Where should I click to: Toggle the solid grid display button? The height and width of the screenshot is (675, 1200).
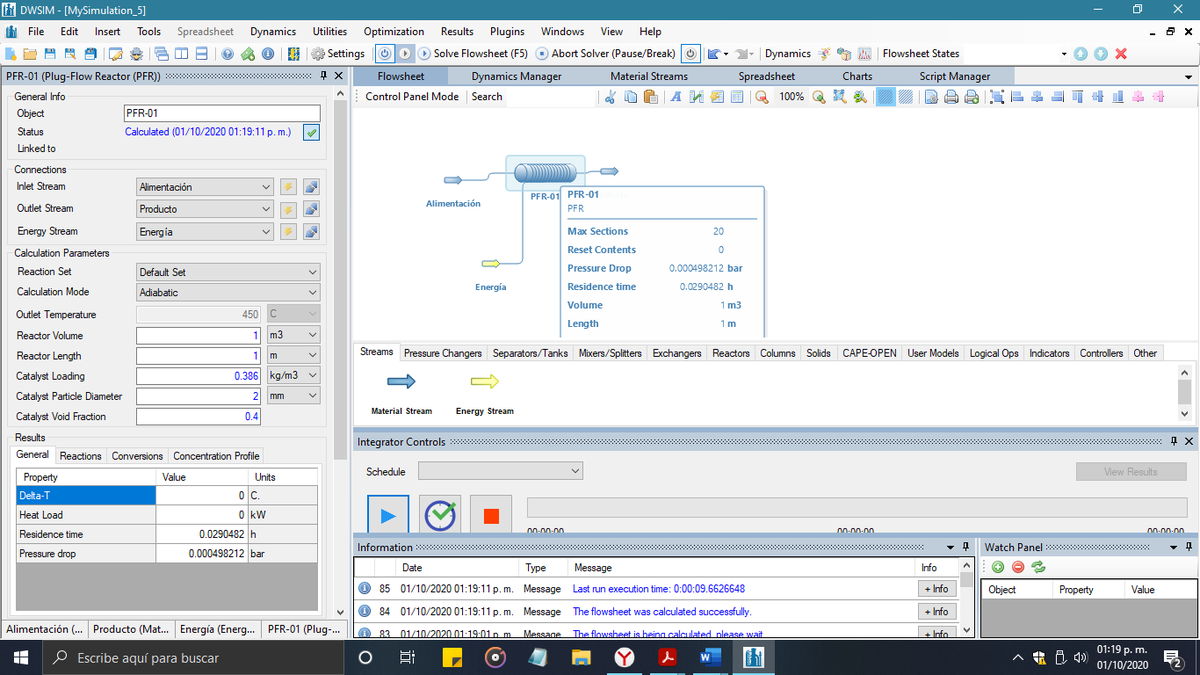(x=886, y=97)
